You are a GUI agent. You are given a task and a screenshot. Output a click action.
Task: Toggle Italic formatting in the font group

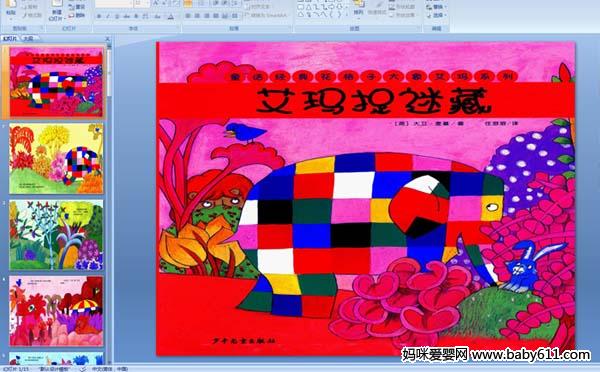(108, 16)
